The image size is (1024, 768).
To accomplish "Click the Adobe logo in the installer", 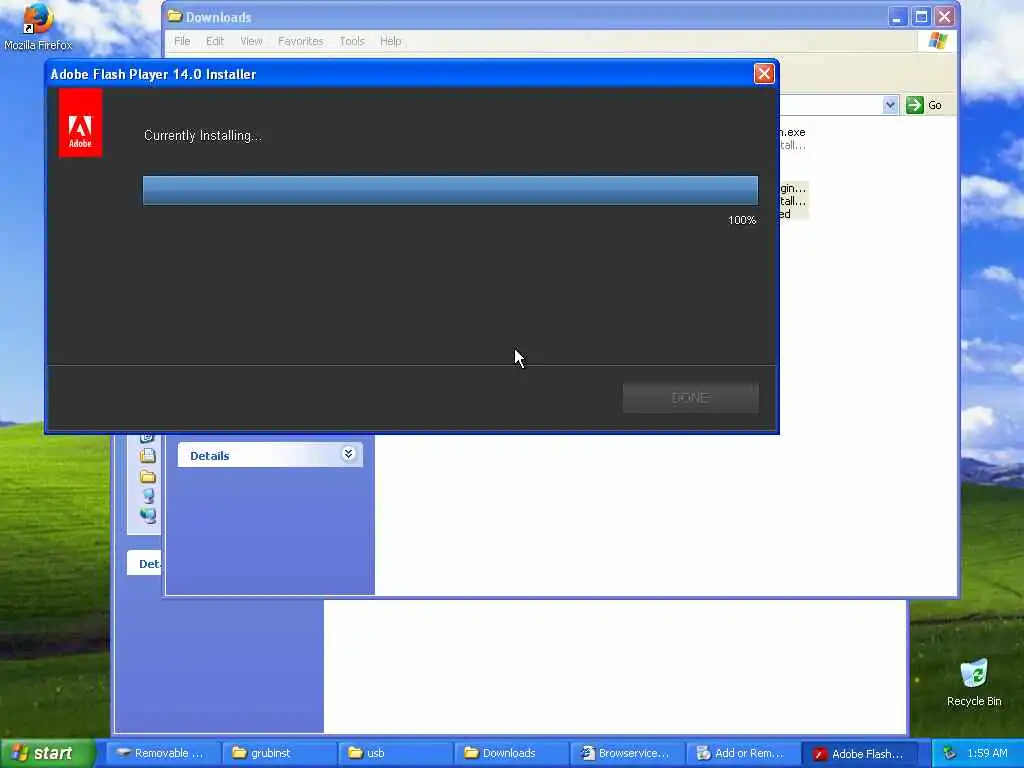I will click(80, 123).
